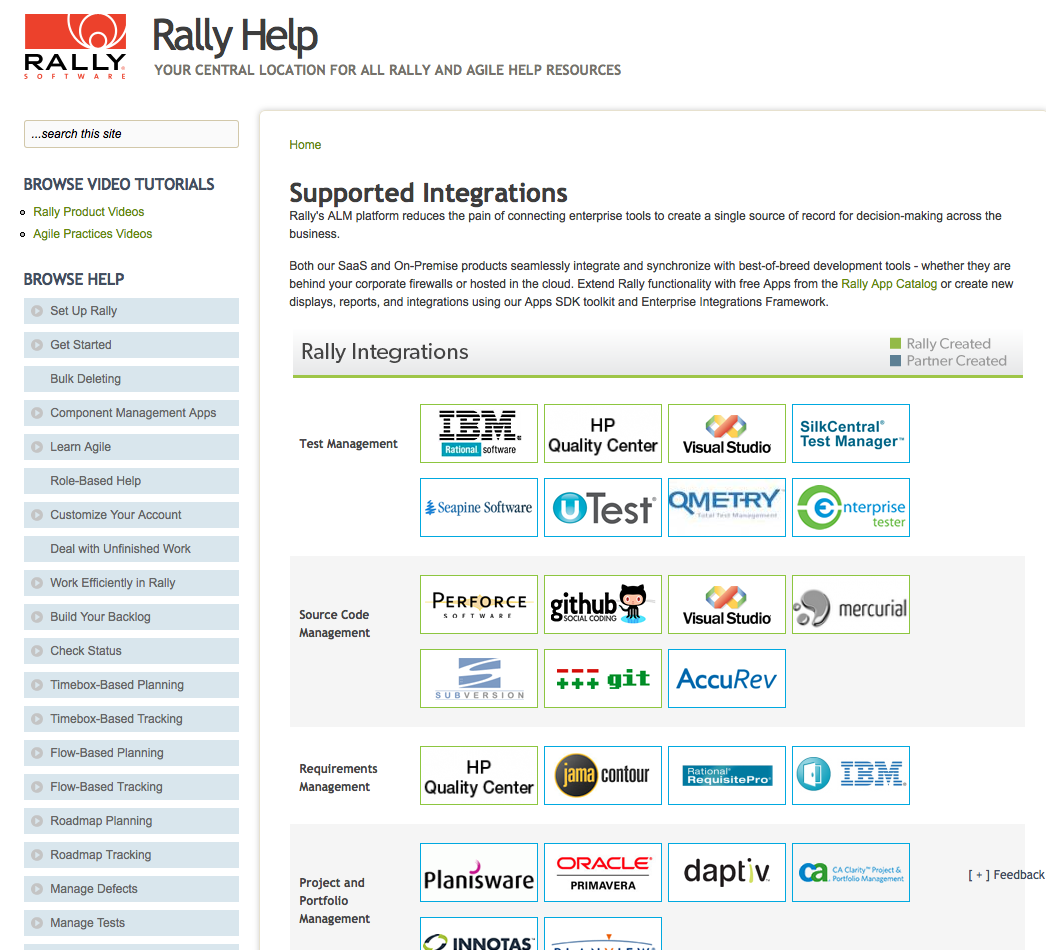Open the AccuRev integration tile
The height and width of the screenshot is (950, 1046).
[726, 679]
